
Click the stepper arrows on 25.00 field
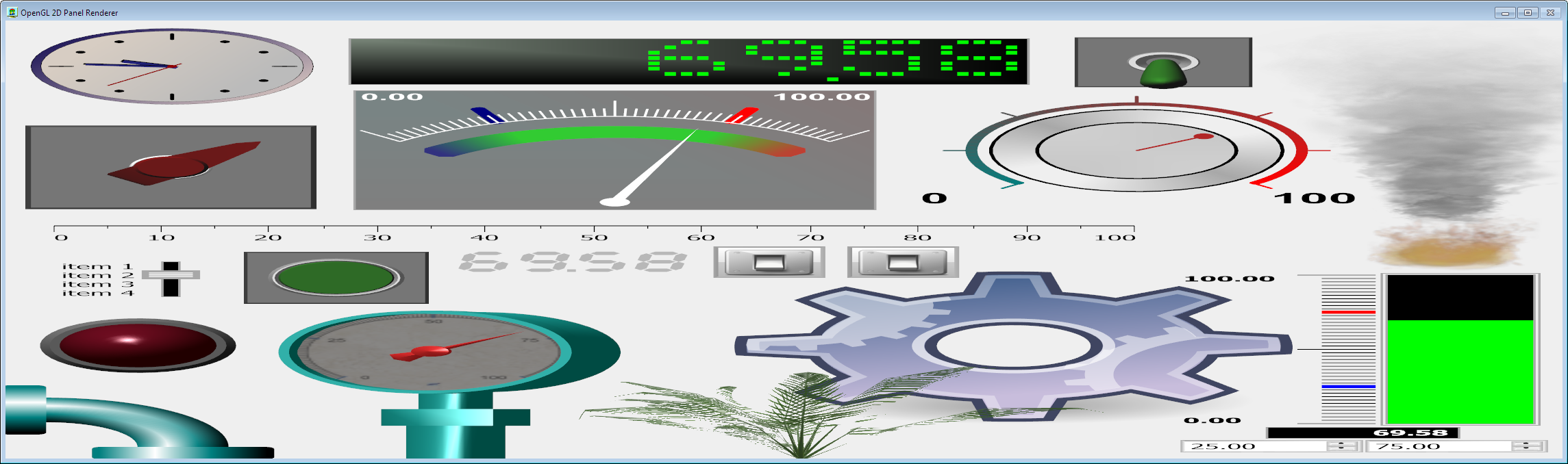point(1341,446)
